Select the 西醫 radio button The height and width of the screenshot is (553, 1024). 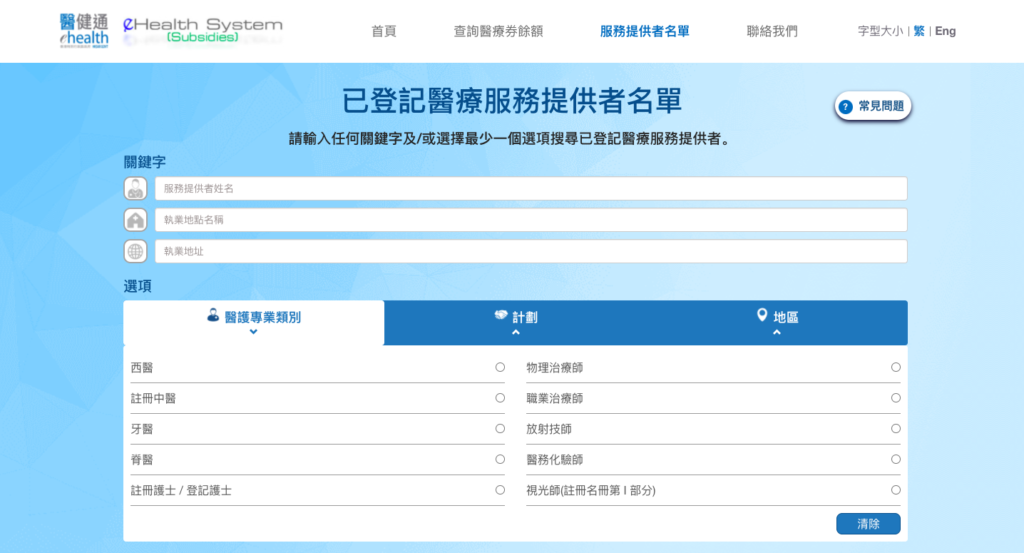(x=500, y=367)
